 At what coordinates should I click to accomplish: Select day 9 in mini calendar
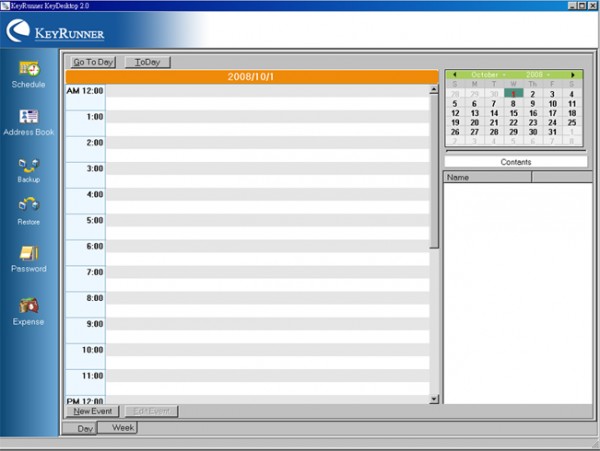[x=533, y=104]
